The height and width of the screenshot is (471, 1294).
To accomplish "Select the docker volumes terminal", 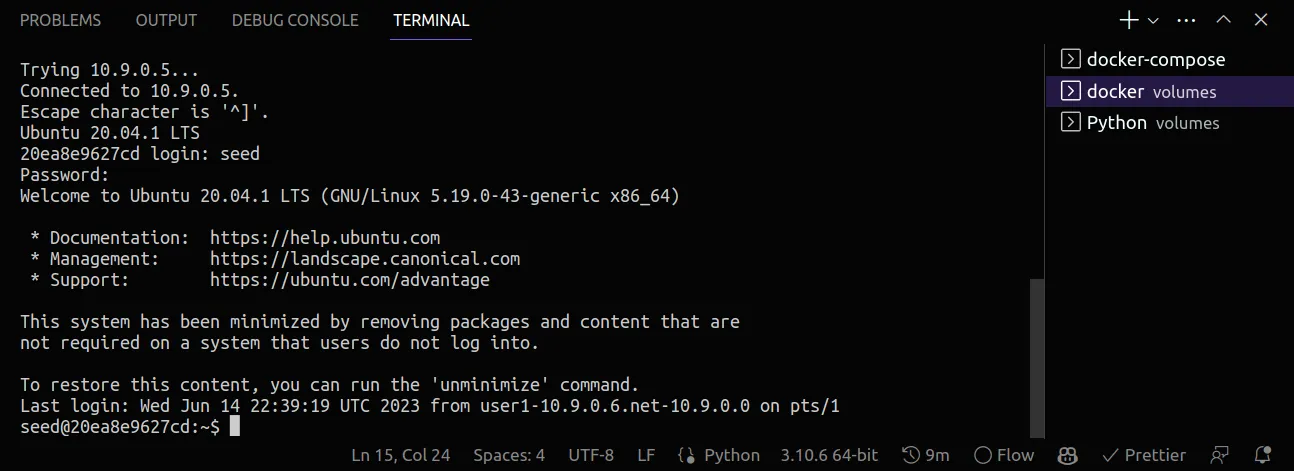I will [x=1151, y=91].
